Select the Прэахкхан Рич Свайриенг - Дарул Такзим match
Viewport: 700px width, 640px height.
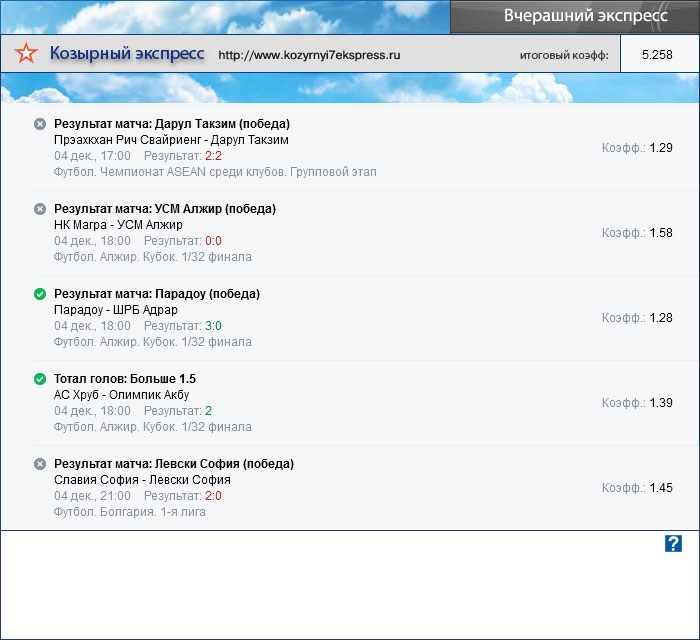171,140
